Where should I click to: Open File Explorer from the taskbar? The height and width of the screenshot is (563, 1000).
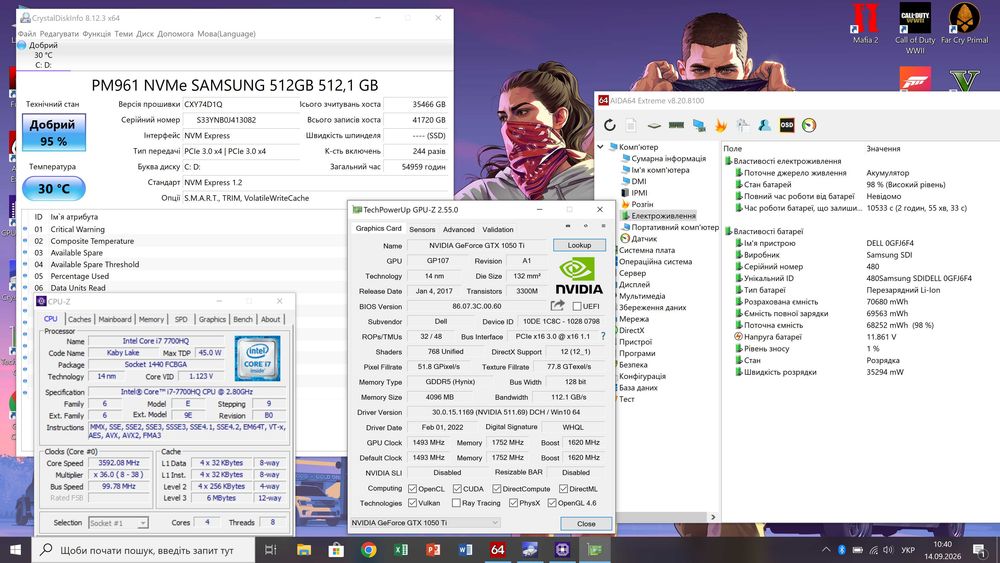click(304, 550)
